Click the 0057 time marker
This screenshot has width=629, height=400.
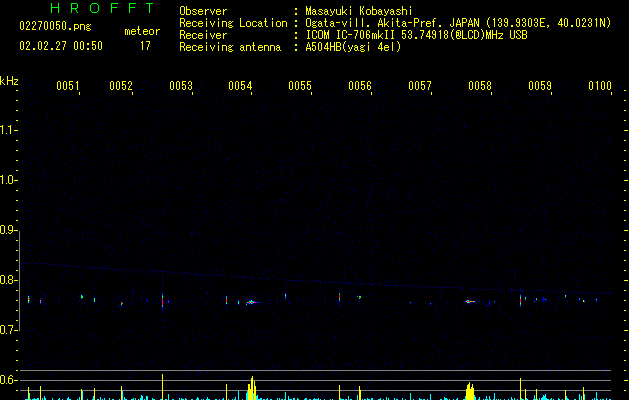(420, 86)
